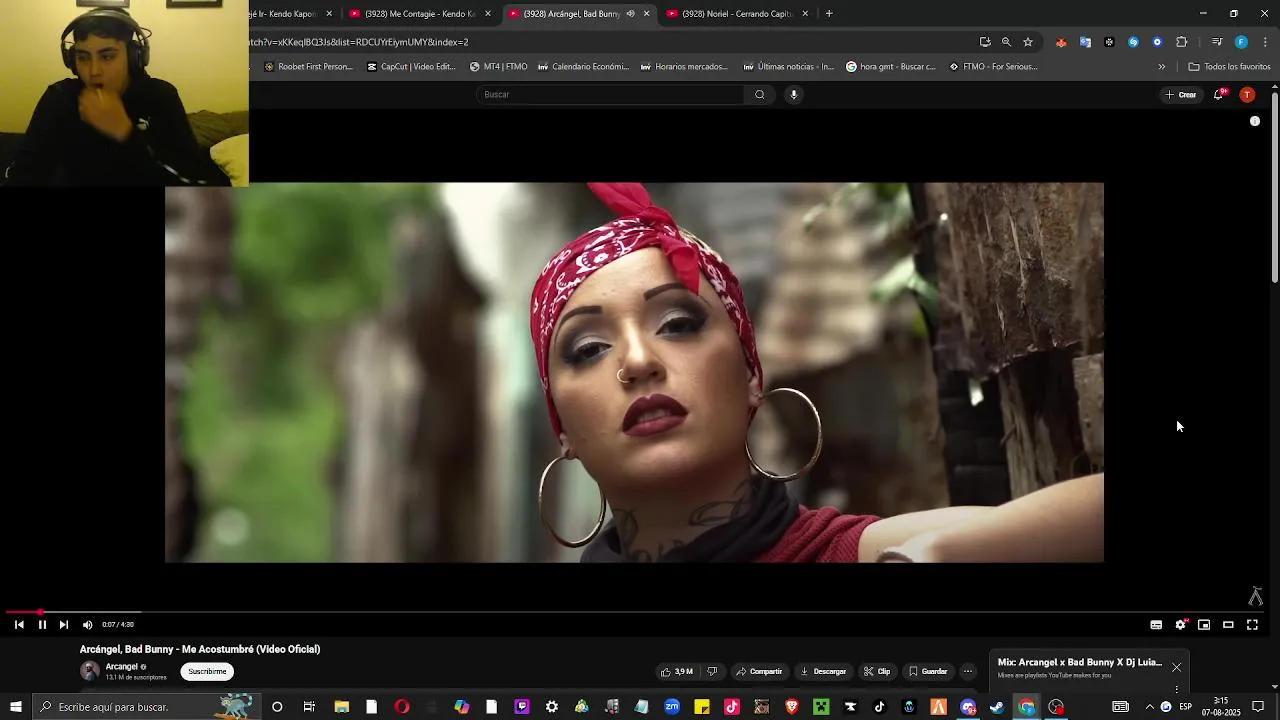Open the hora gmt - Buscar bookmark
The width and height of the screenshot is (1280, 720).
891,67
